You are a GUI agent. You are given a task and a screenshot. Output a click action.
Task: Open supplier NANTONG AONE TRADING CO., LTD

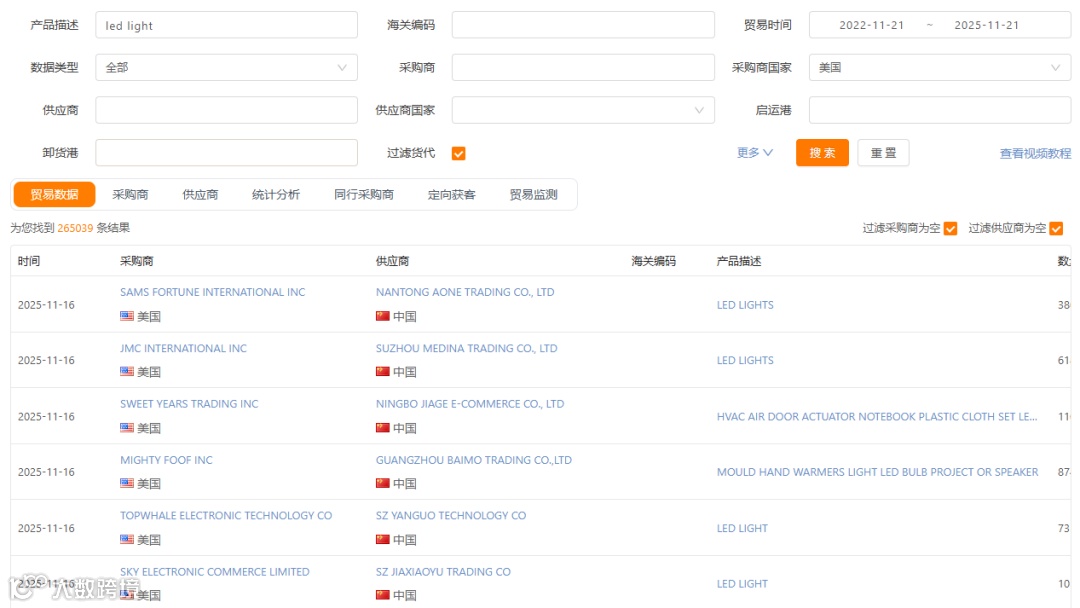point(465,292)
